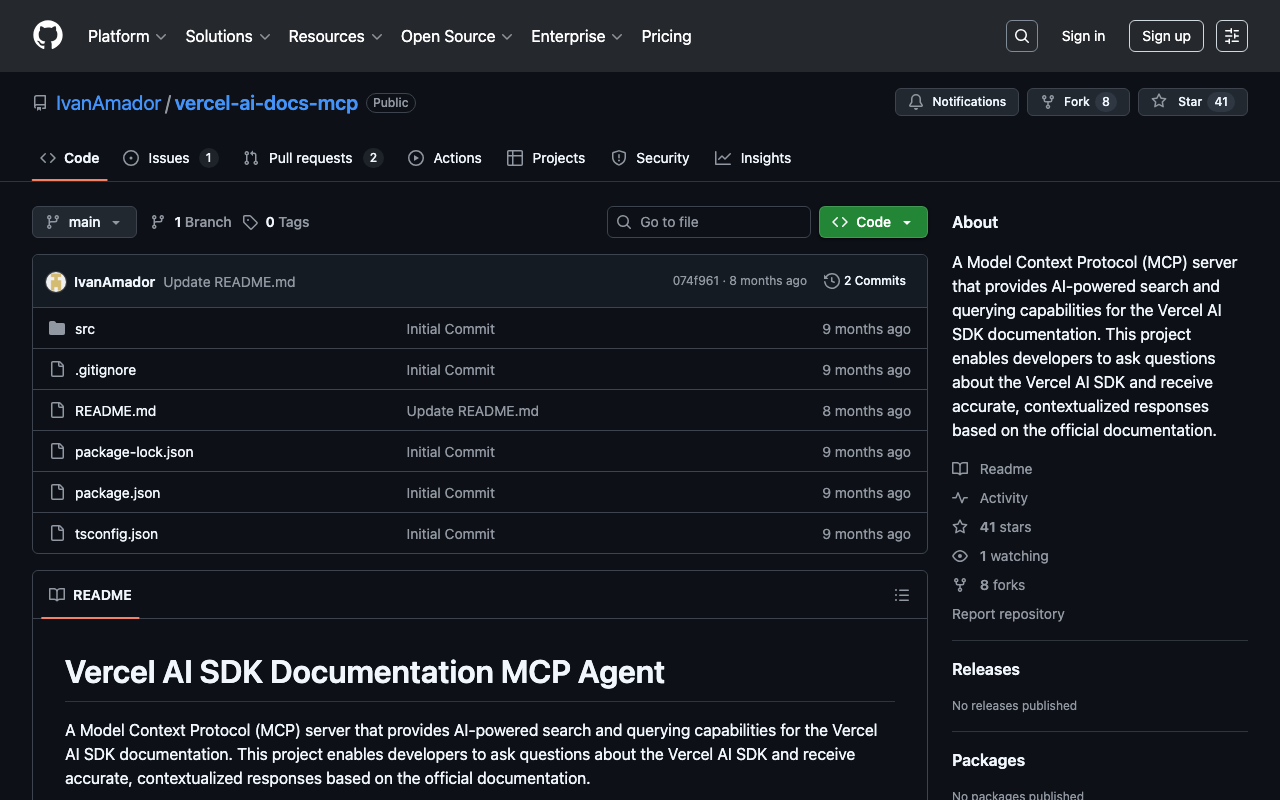This screenshot has width=1280, height=800.
Task: Click the appearance settings icon in header
Action: point(1231,36)
